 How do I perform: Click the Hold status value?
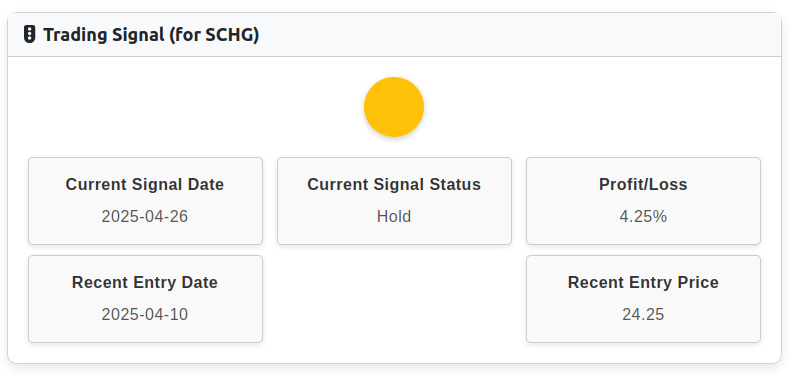(x=394, y=217)
